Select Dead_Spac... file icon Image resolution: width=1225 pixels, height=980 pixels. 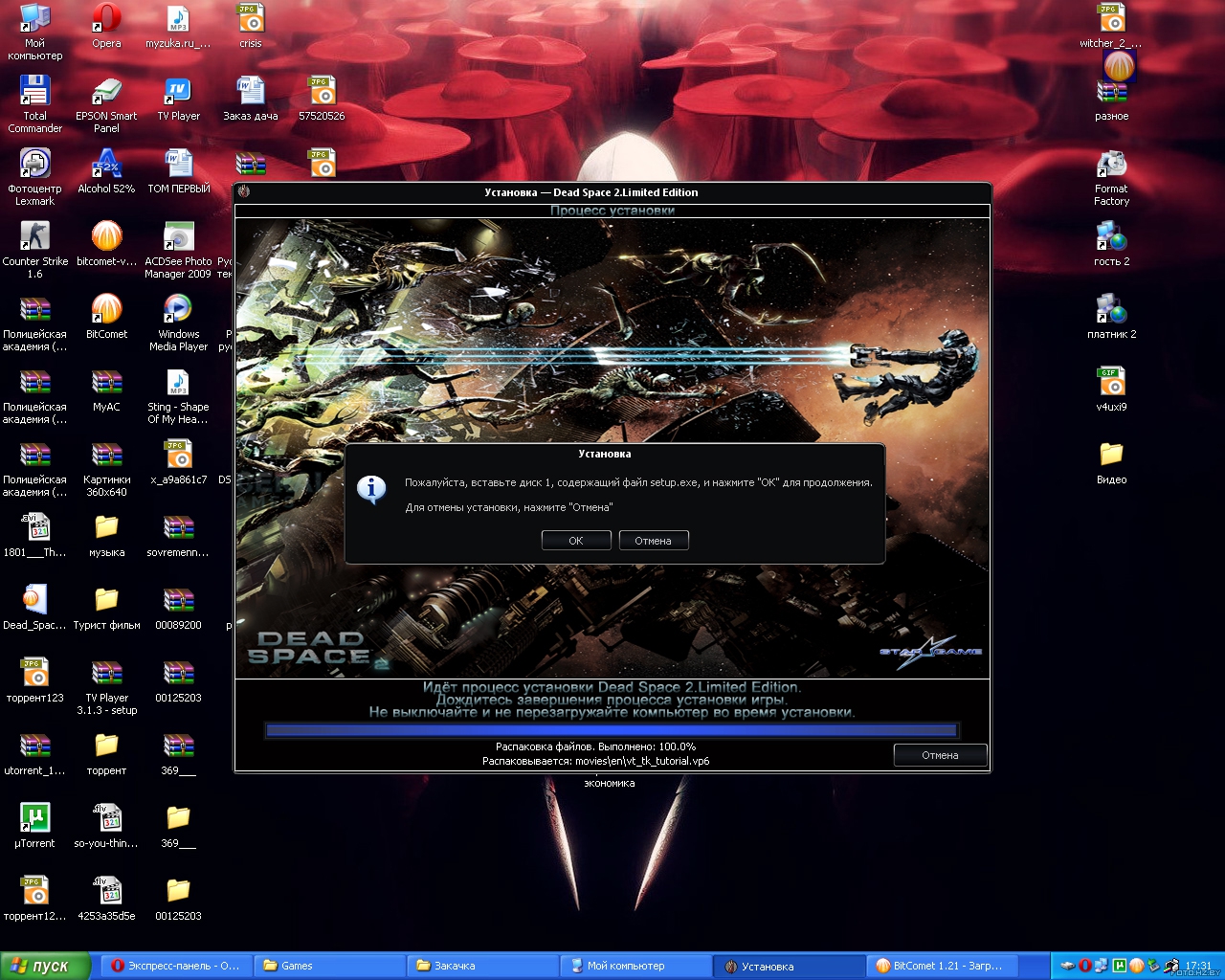[x=35, y=608]
